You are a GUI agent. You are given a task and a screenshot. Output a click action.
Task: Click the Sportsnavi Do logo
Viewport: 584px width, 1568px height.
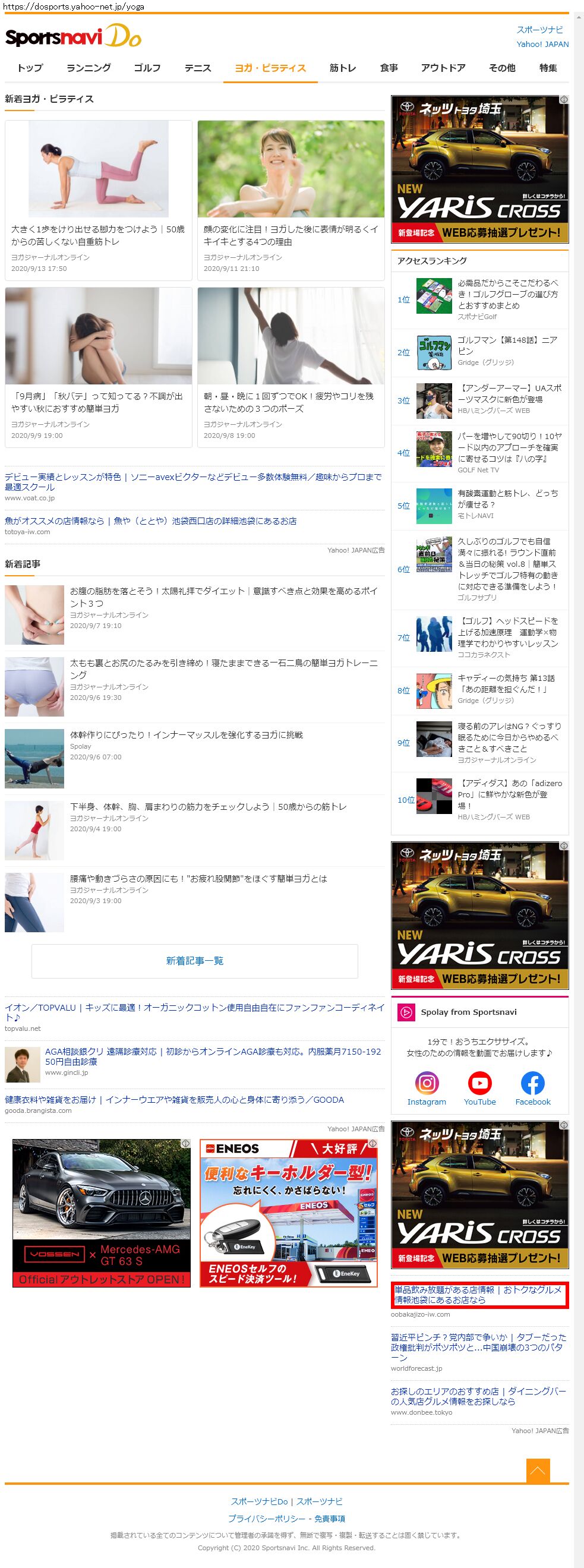[x=73, y=37]
